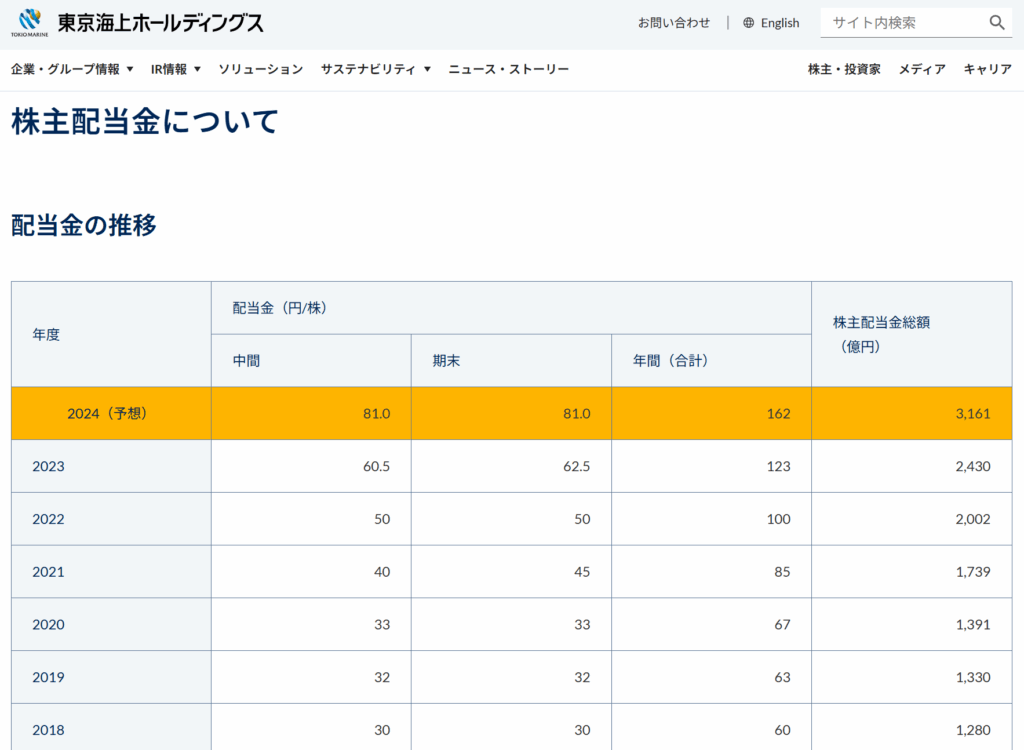Go to メディア page
The width and height of the screenshot is (1024, 750).
(922, 69)
